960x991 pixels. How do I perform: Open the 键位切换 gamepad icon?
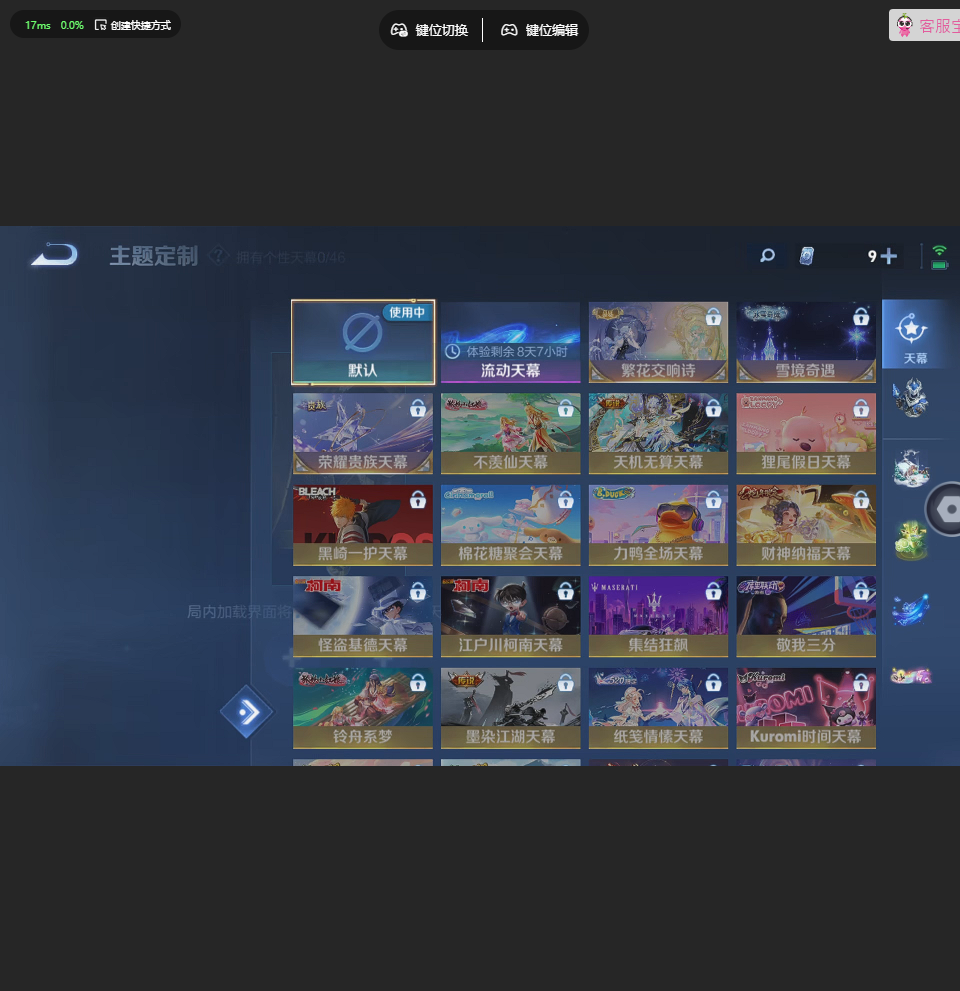pyautogui.click(x=399, y=30)
